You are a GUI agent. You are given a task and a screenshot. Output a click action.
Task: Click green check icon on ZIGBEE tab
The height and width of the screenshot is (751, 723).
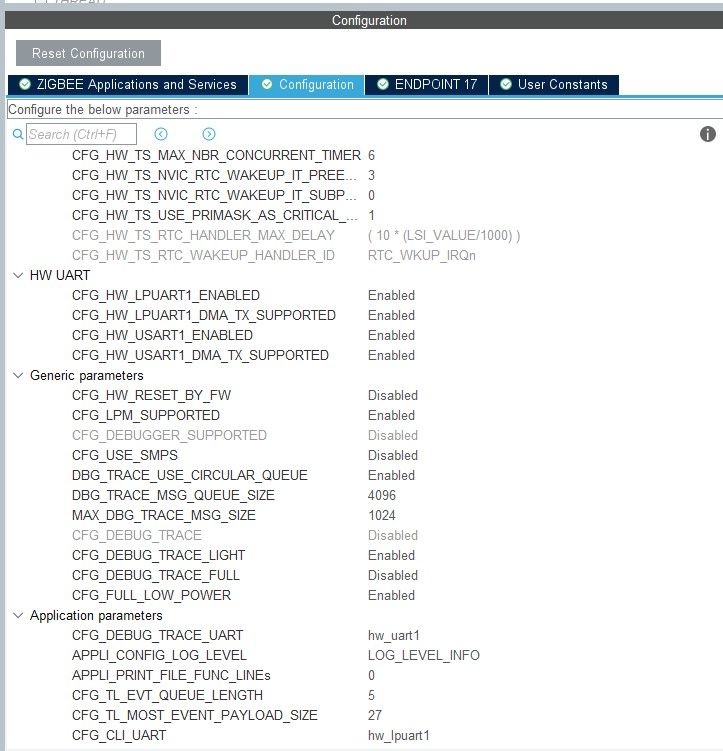click(25, 84)
